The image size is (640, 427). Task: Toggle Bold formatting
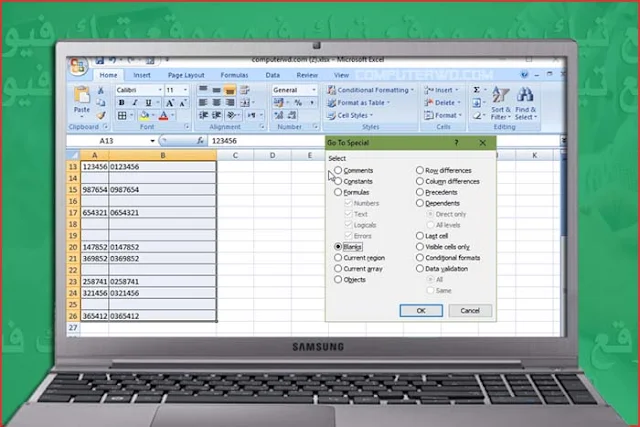coord(122,103)
